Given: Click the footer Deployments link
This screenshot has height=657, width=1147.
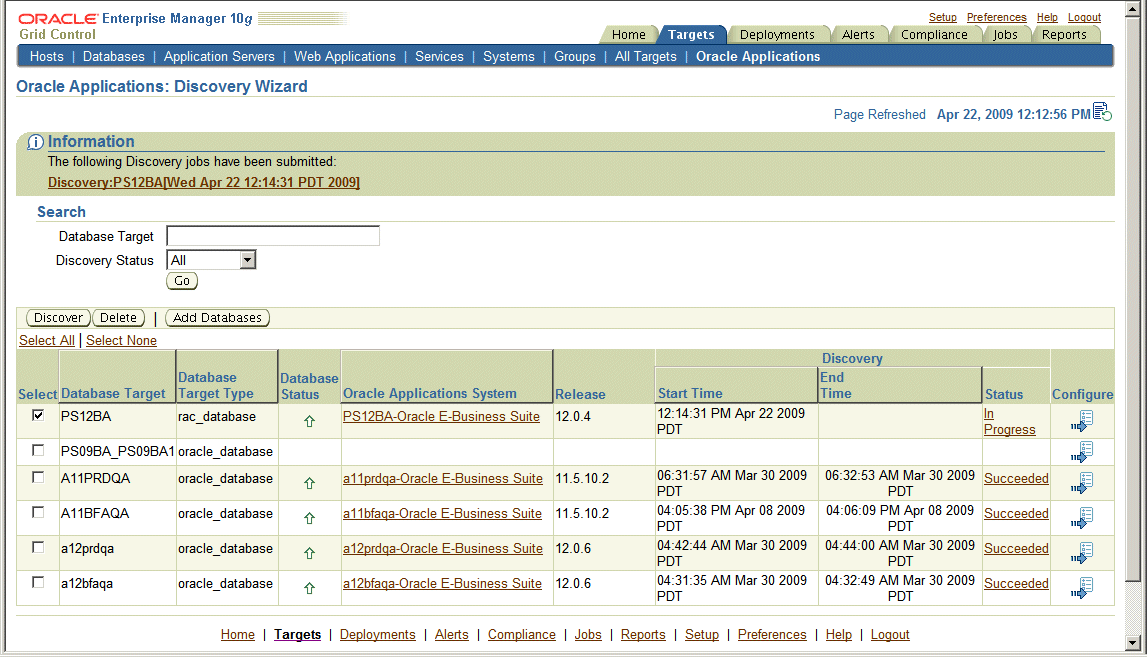Looking at the screenshot, I should click(377, 634).
